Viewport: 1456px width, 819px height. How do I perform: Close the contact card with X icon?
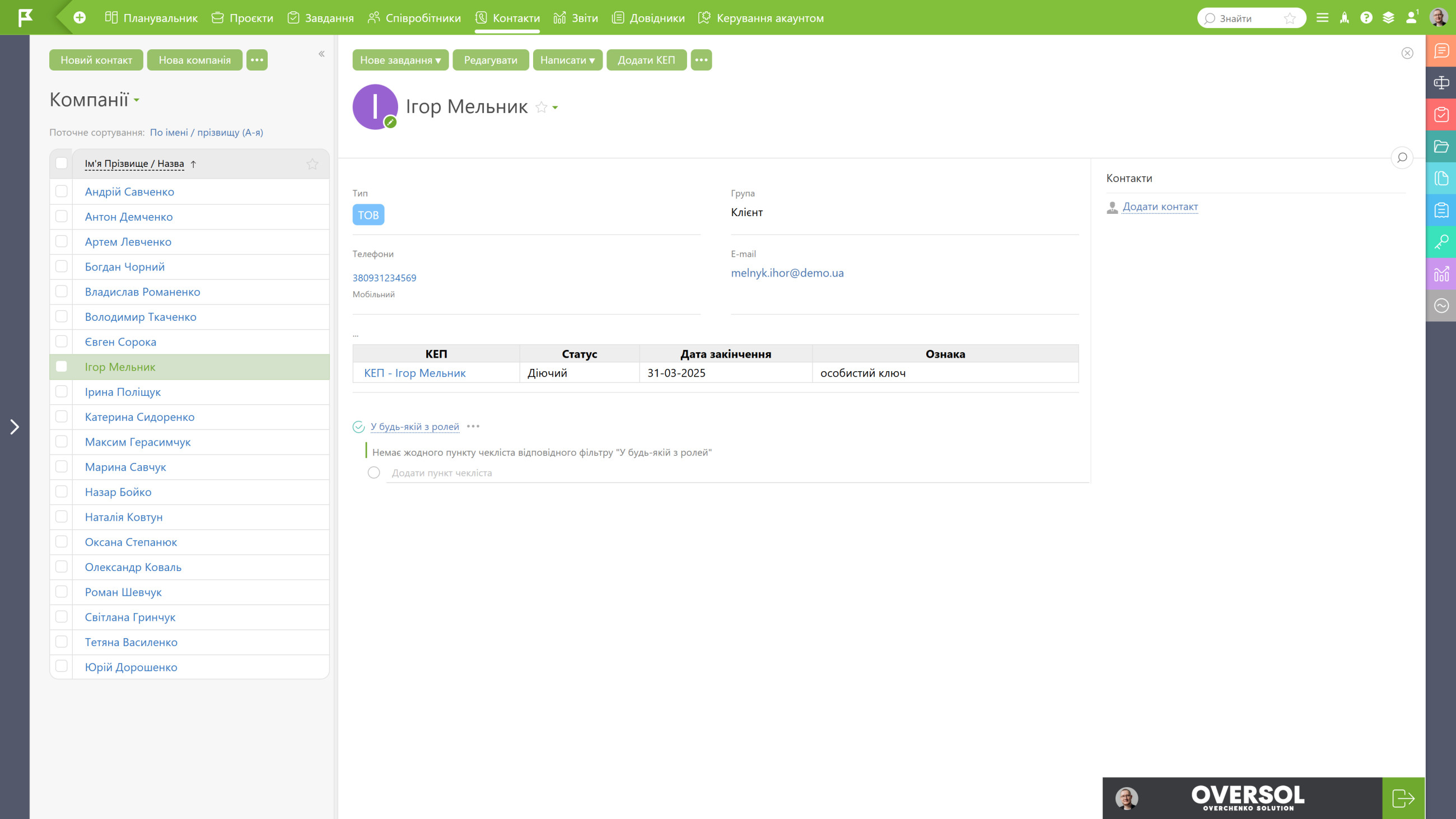point(1407,53)
